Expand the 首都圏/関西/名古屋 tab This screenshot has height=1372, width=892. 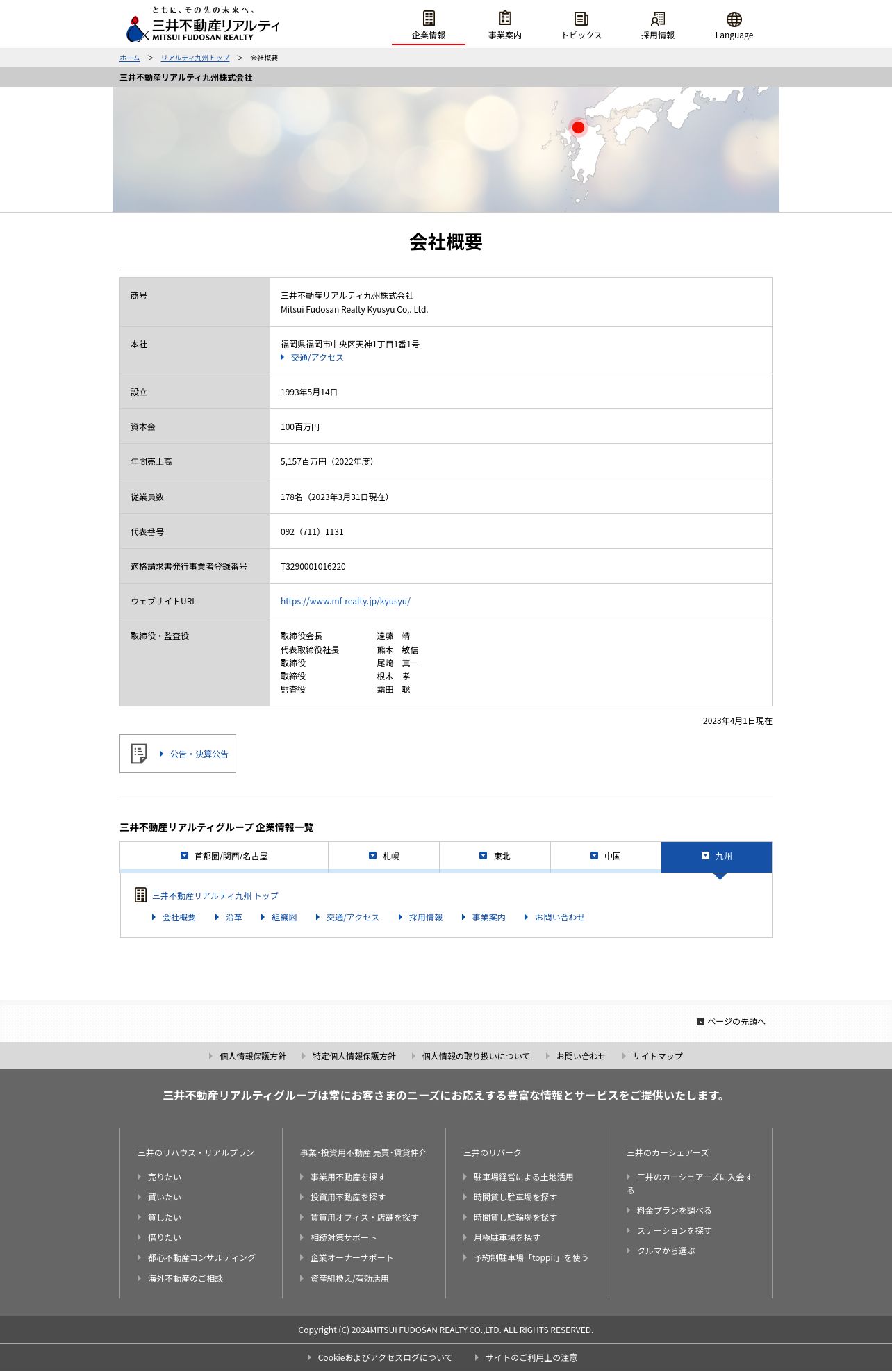[x=224, y=857]
